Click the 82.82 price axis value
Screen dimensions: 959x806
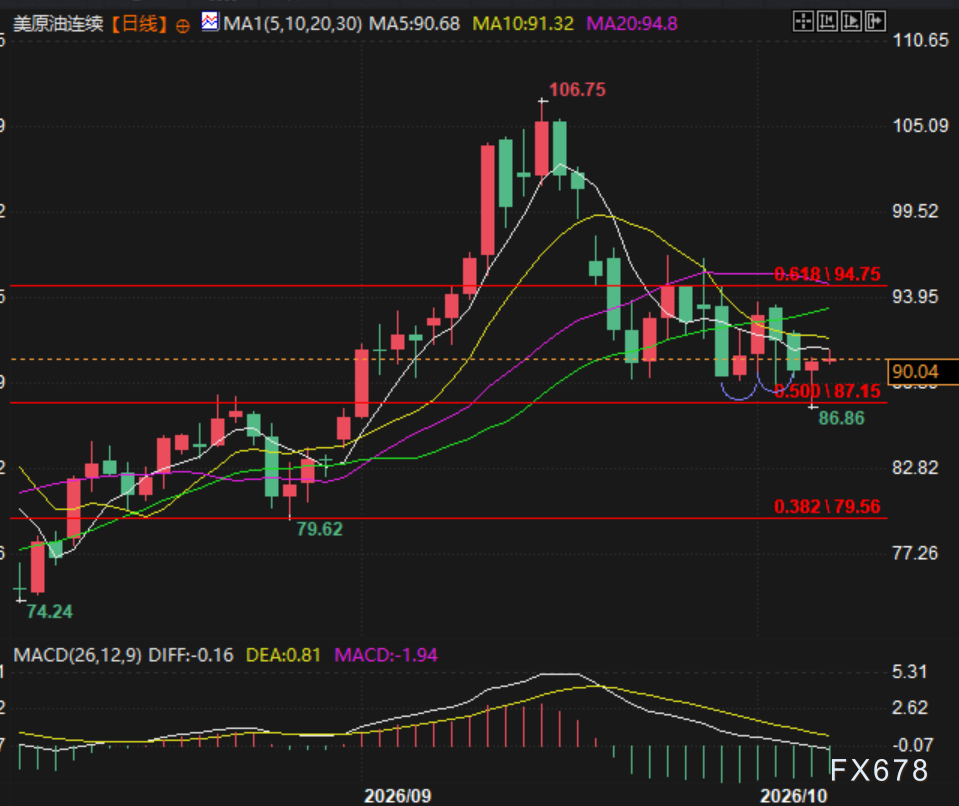pos(915,468)
